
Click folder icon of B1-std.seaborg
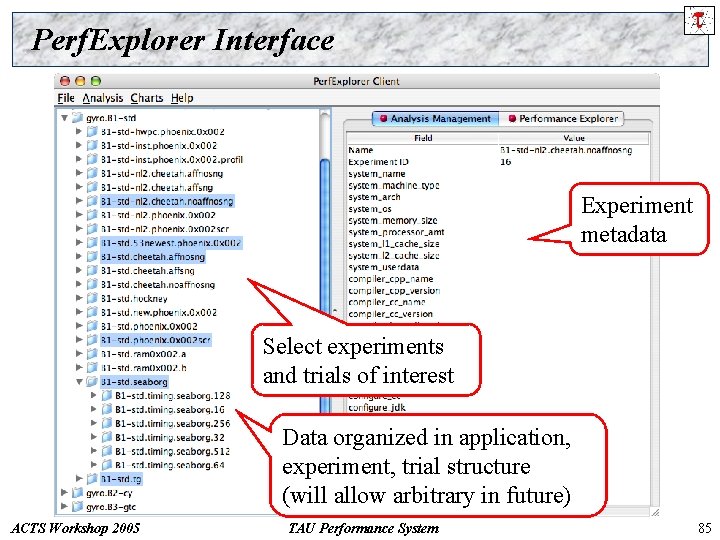pos(92,382)
